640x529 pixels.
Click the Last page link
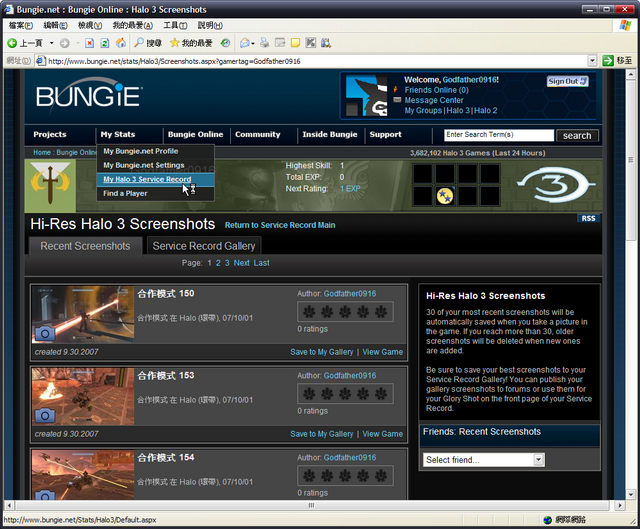tap(261, 263)
